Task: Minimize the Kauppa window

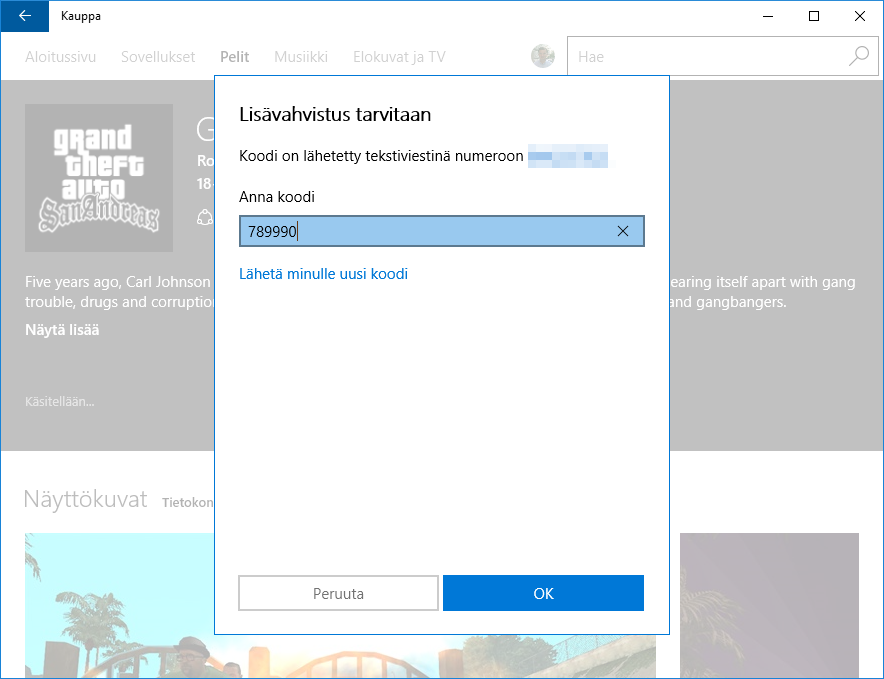Action: click(x=768, y=16)
